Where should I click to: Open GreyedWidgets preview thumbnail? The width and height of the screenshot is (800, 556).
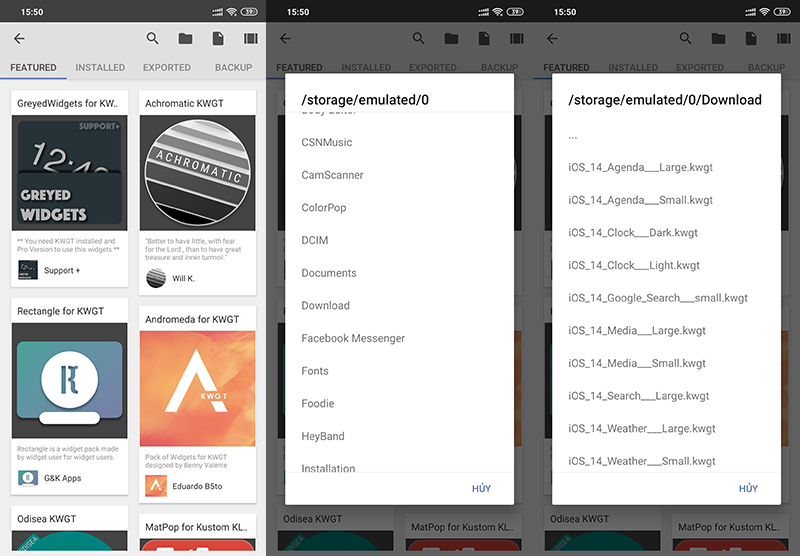[70, 172]
